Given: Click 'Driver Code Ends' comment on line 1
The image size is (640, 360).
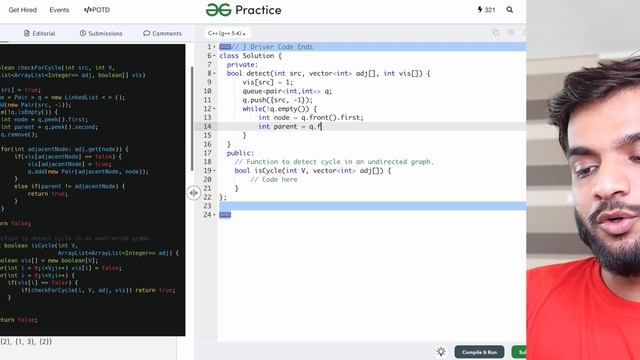Looking at the screenshot, I should (x=281, y=47).
